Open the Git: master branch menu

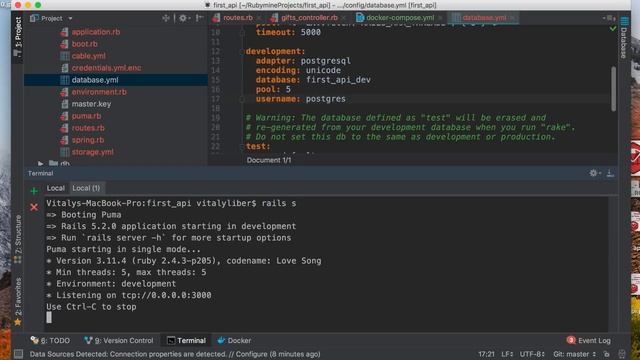click(574, 354)
